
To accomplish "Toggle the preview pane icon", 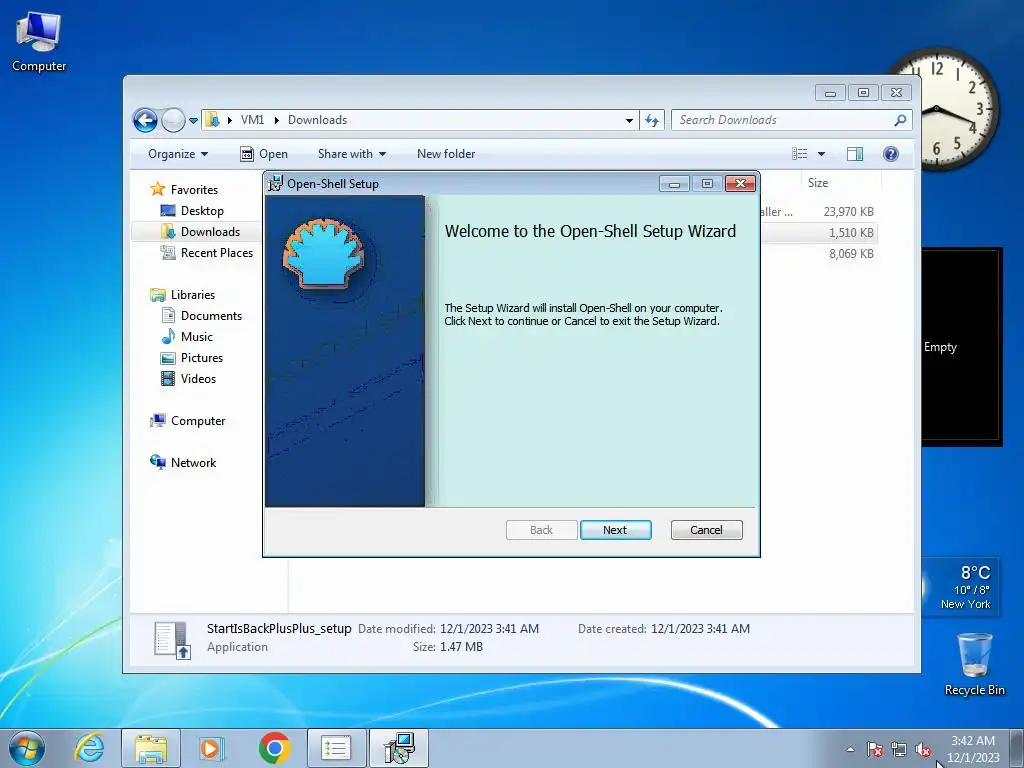I will (x=855, y=154).
